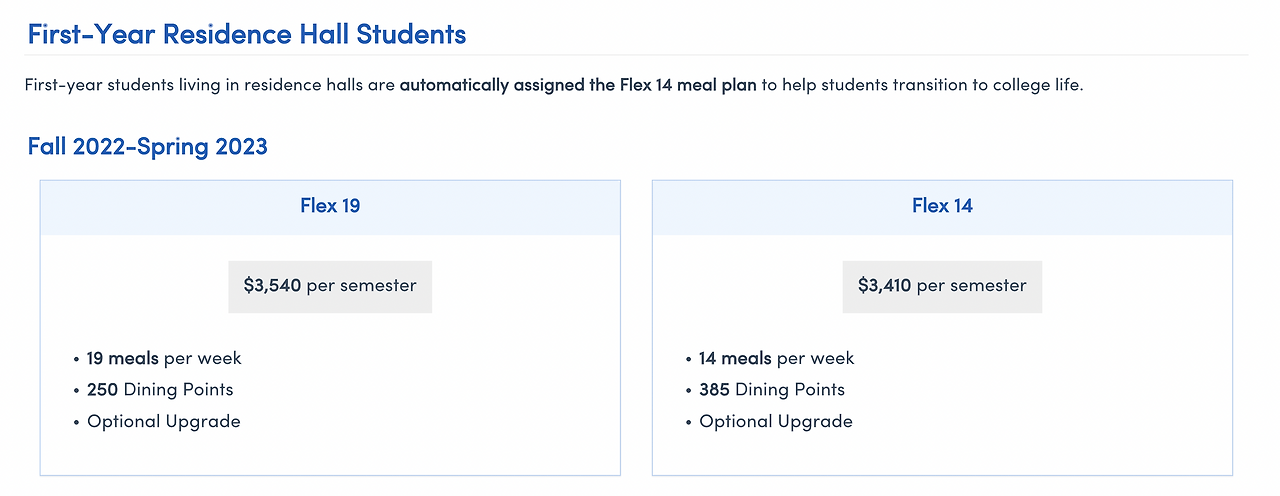Screen dimensions: 1280x496
Task: Click the bold $3,540 amount
Action: click(272, 286)
